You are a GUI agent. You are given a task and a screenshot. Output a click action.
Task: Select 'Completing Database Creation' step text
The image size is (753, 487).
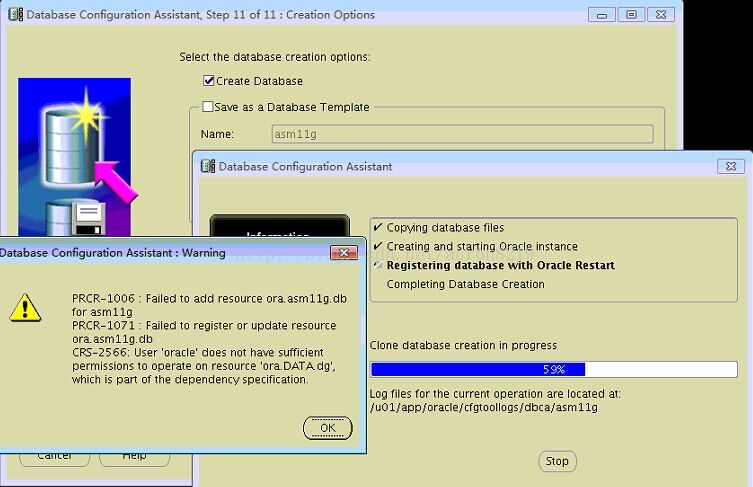tap(465, 284)
